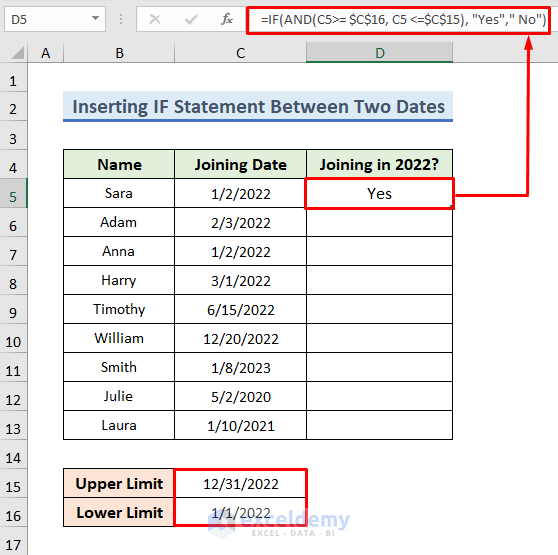Click the 'Lower Limit' label cell

click(x=119, y=513)
